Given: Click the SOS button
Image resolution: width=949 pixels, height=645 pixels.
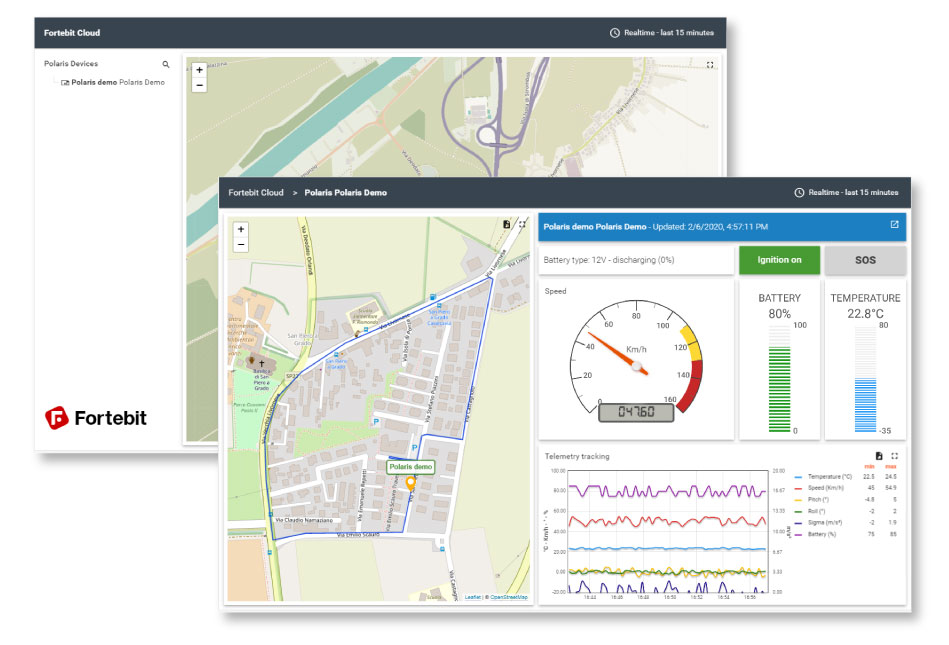Looking at the screenshot, I should tap(865, 260).
